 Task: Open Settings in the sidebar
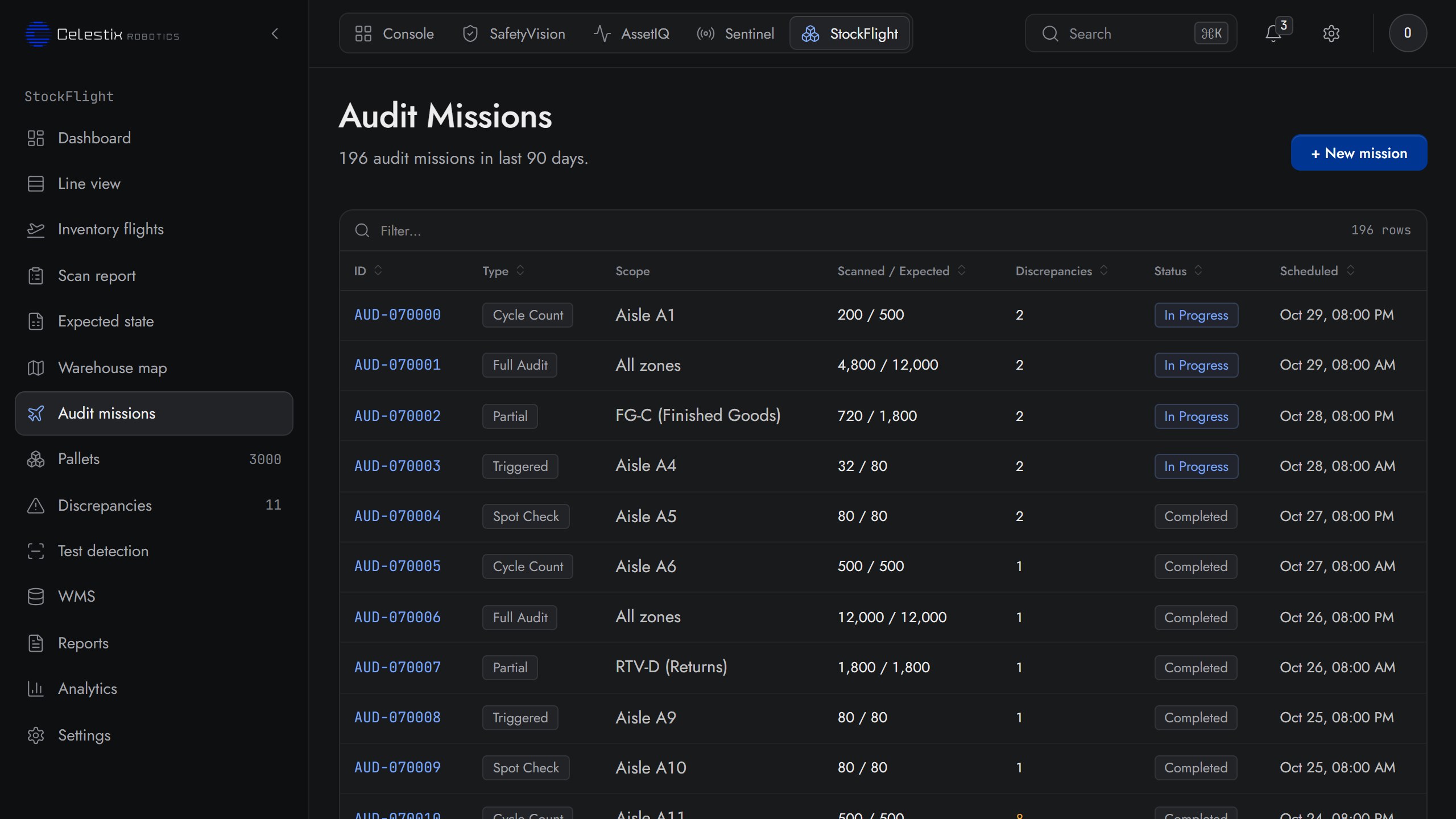154,735
